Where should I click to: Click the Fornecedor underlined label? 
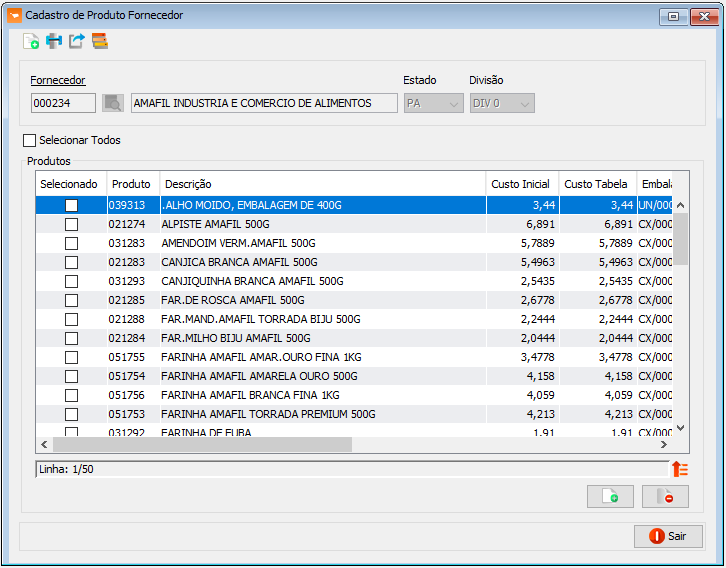coord(58,80)
